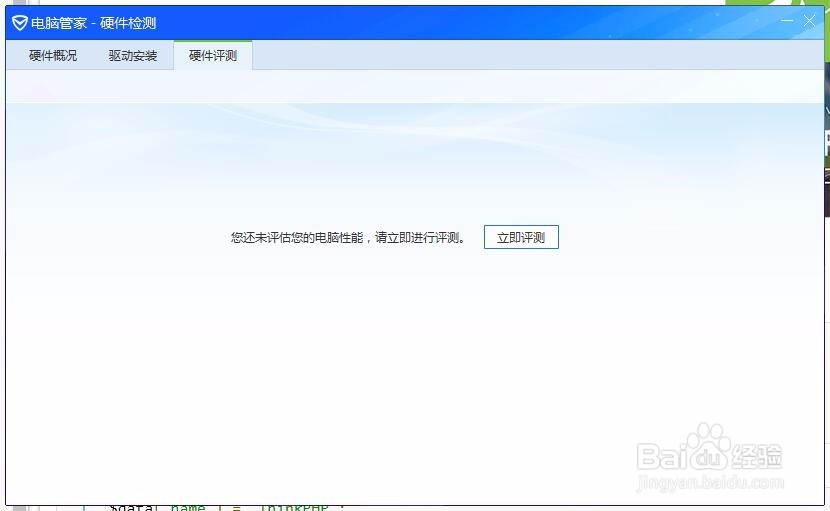Click the 电脑管家 shield logo icon
The image size is (830, 511).
tap(20, 23)
